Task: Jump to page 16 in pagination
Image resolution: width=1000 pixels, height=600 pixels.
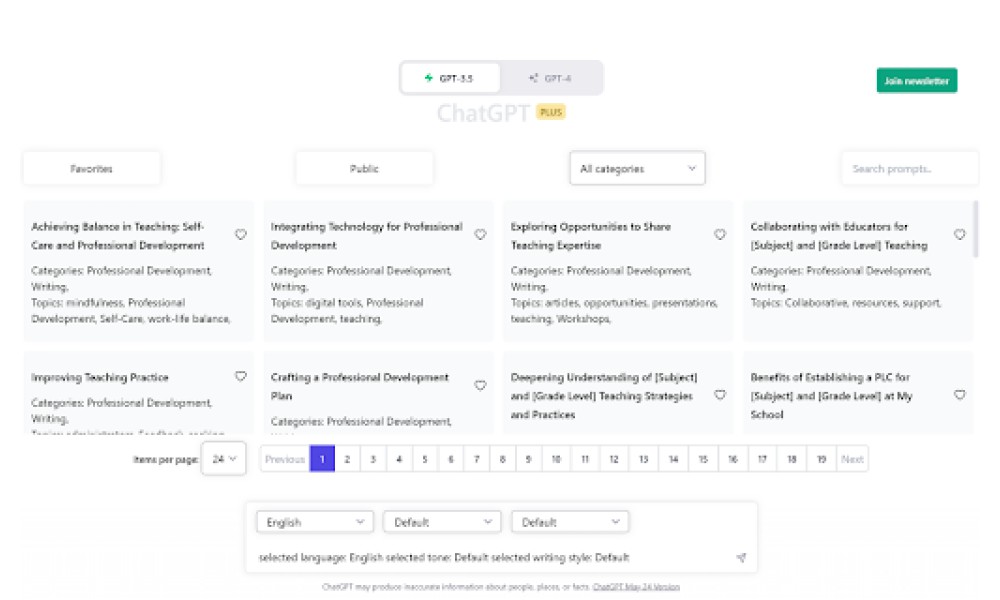Action: point(733,459)
